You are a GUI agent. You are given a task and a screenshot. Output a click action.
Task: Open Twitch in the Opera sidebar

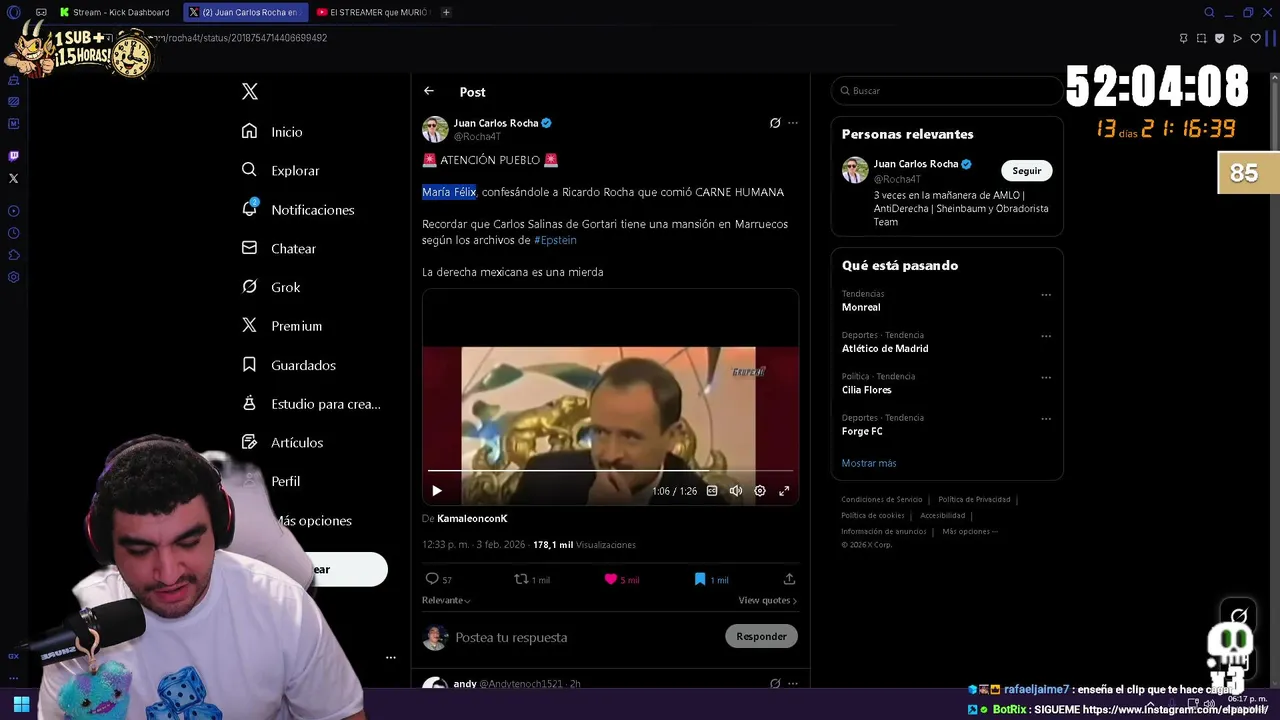[13, 156]
